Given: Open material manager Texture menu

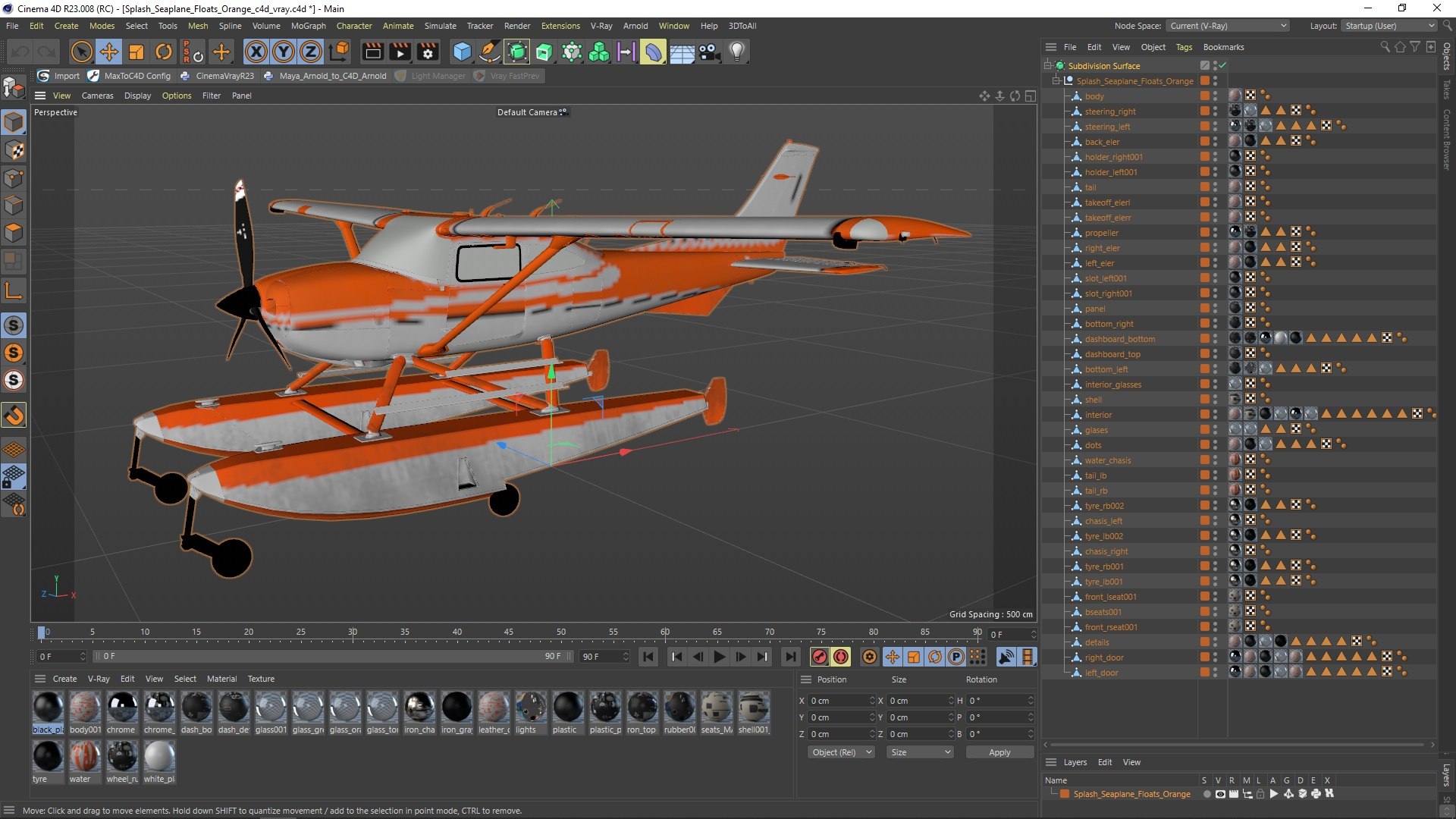Looking at the screenshot, I should coord(261,679).
